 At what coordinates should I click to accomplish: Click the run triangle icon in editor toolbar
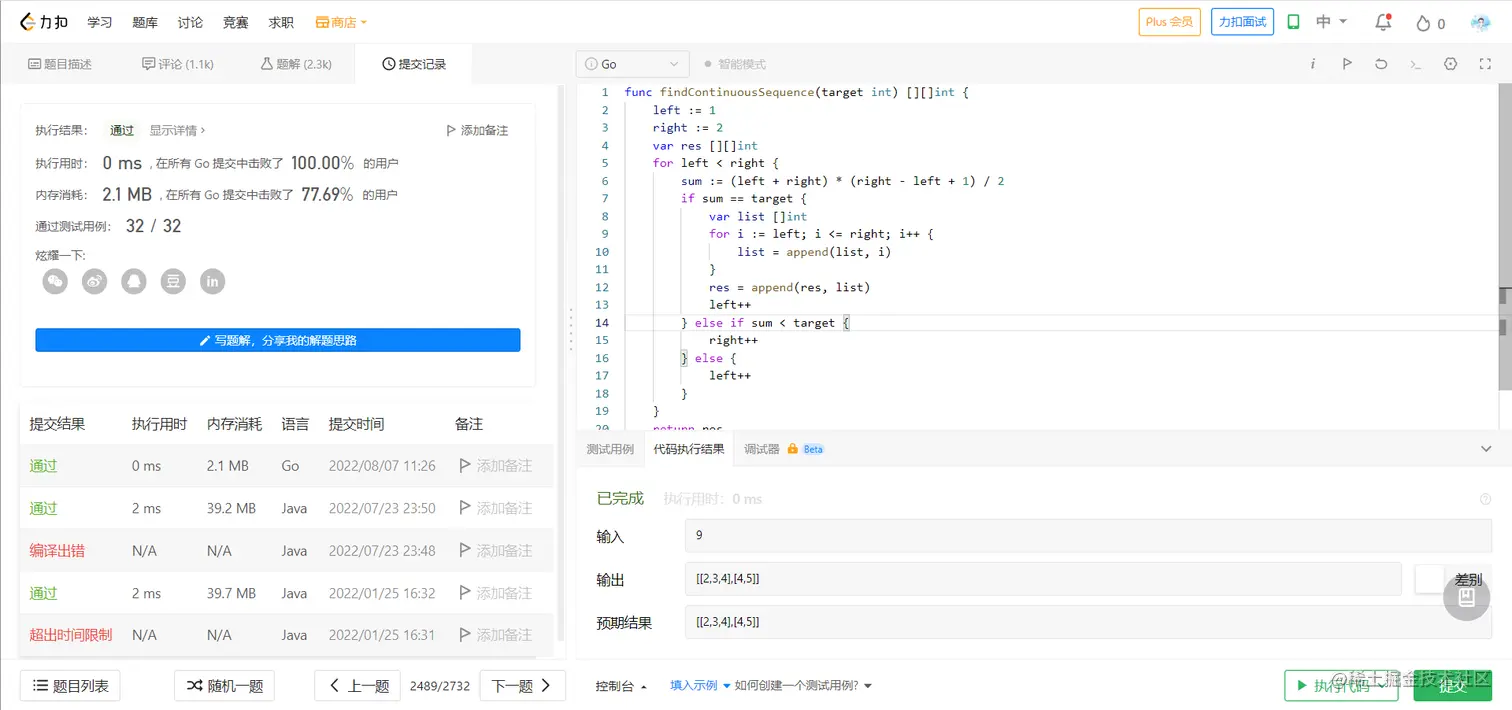coord(1347,64)
